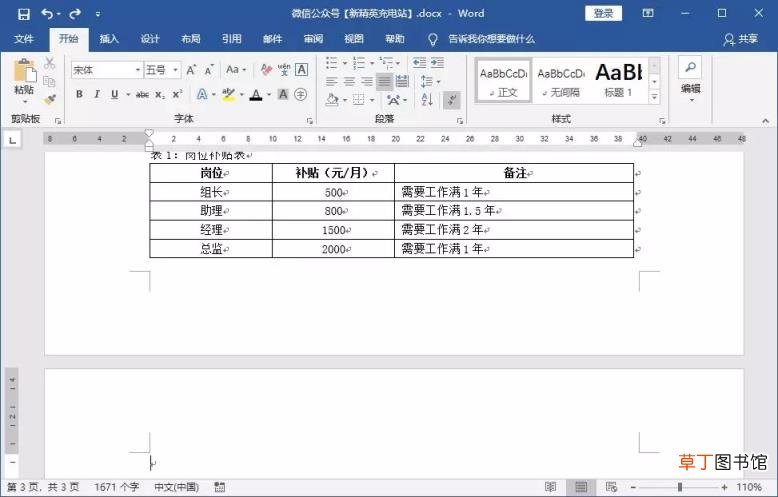Screen dimensions: 778x497
Task: Apply character border icon
Action: pyautogui.click(x=301, y=70)
